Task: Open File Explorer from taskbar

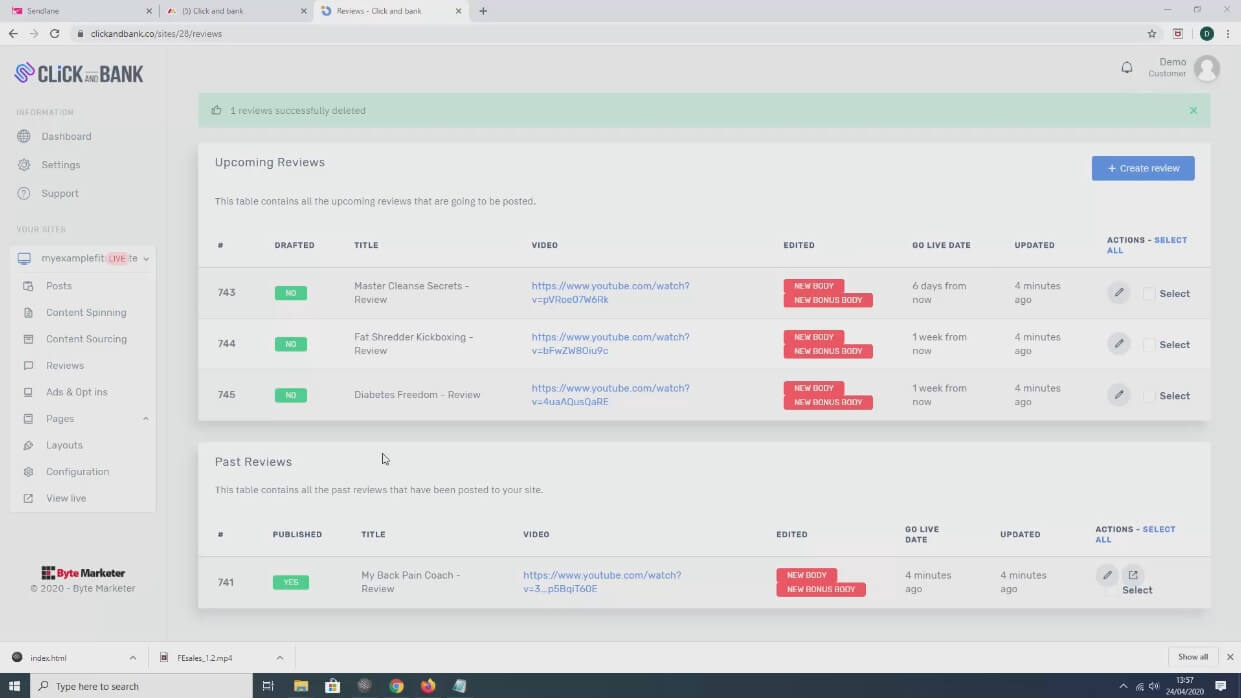Action: [x=301, y=686]
